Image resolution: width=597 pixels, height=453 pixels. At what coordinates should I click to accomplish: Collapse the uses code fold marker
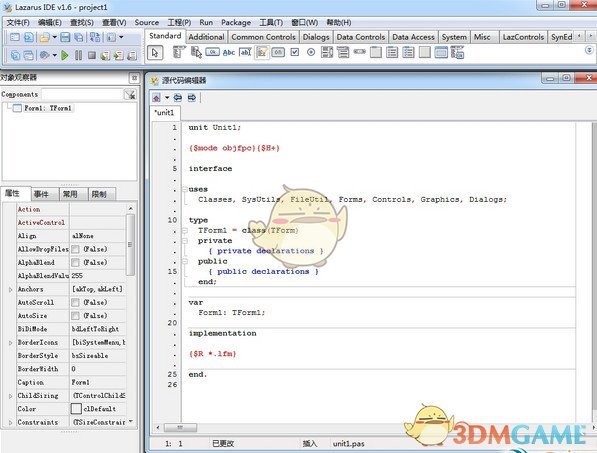pyautogui.click(x=185, y=189)
